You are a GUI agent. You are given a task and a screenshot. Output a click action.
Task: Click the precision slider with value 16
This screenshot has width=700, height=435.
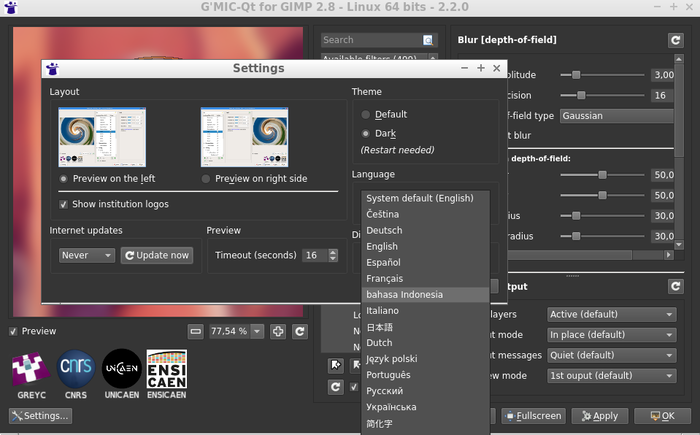[602, 95]
